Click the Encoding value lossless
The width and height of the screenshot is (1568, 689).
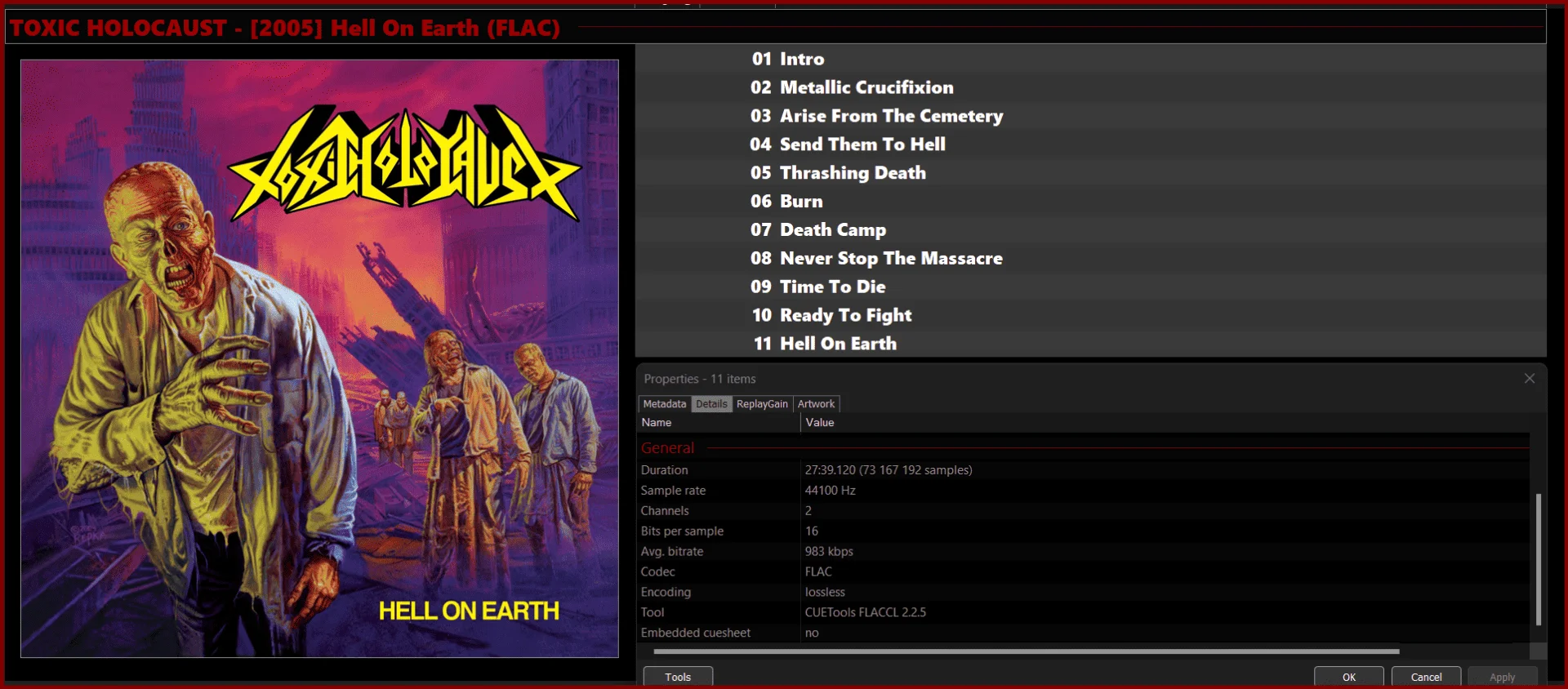[x=825, y=593]
